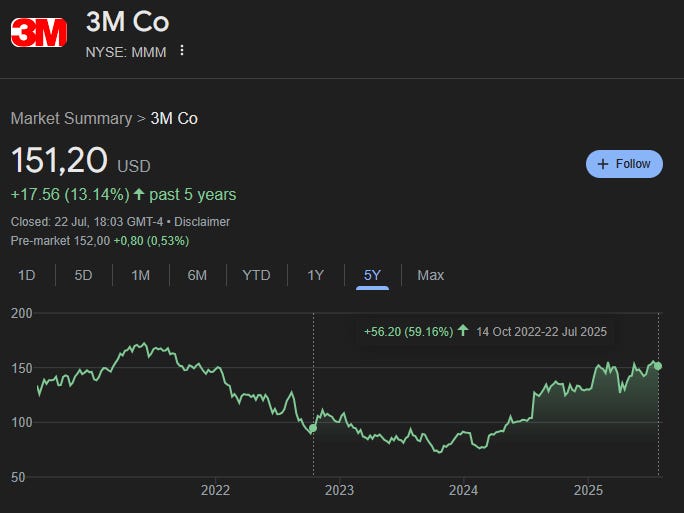The height and width of the screenshot is (513, 684).
Task: Click the Closed: 22 Jul, 18:03 GMT-4 text
Action: pyautogui.click(x=87, y=222)
